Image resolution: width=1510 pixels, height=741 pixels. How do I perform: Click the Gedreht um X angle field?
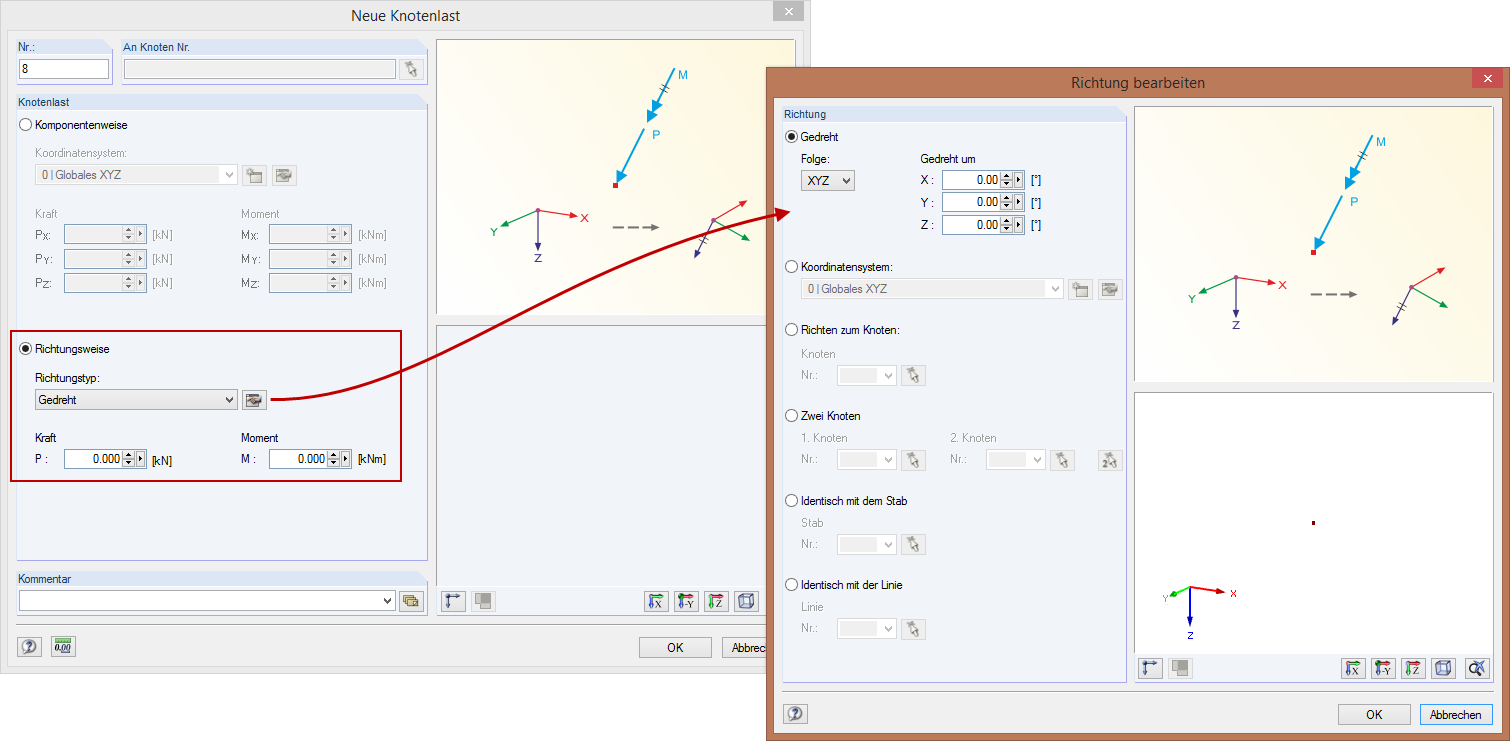pyautogui.click(x=971, y=180)
